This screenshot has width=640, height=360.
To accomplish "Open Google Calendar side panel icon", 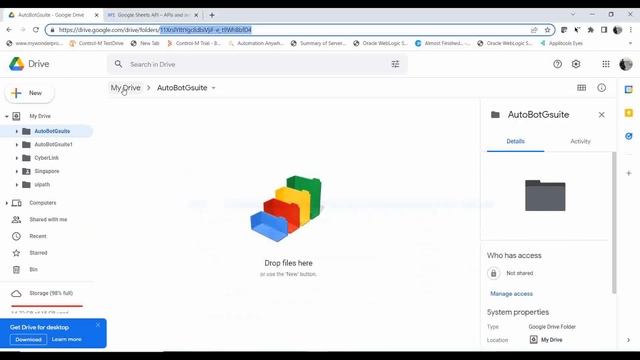I will [x=629, y=89].
